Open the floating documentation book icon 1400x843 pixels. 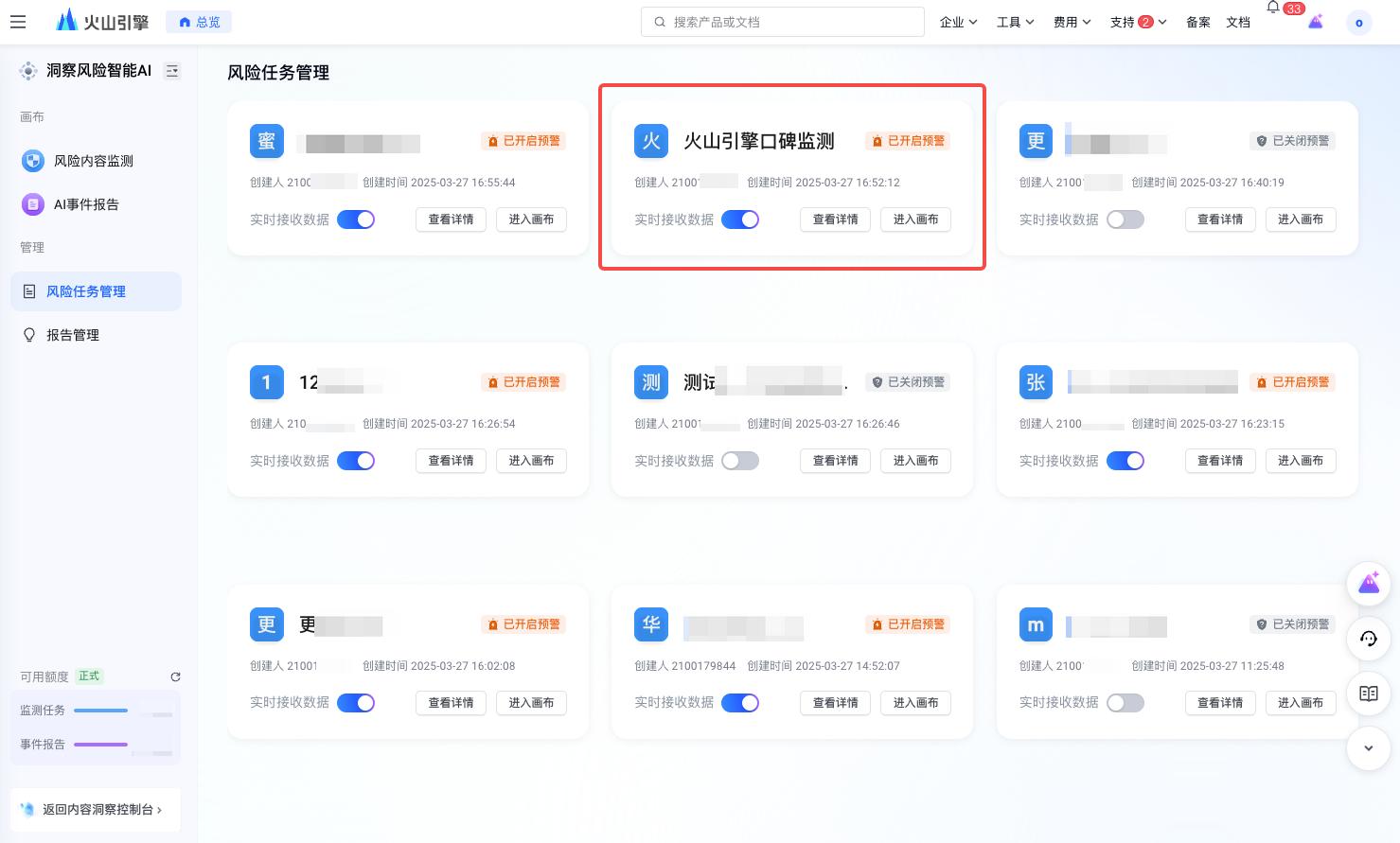tap(1368, 694)
